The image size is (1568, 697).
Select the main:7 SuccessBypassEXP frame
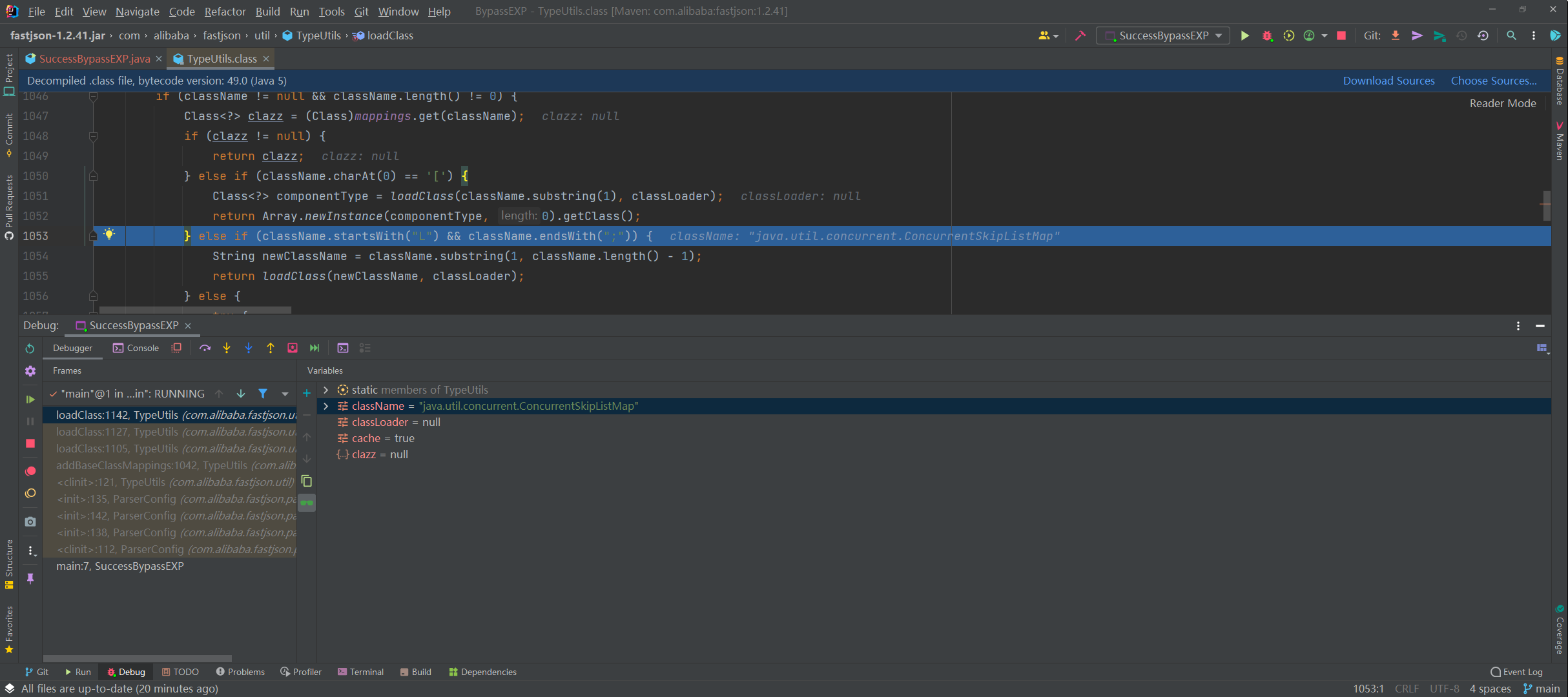pyautogui.click(x=120, y=566)
